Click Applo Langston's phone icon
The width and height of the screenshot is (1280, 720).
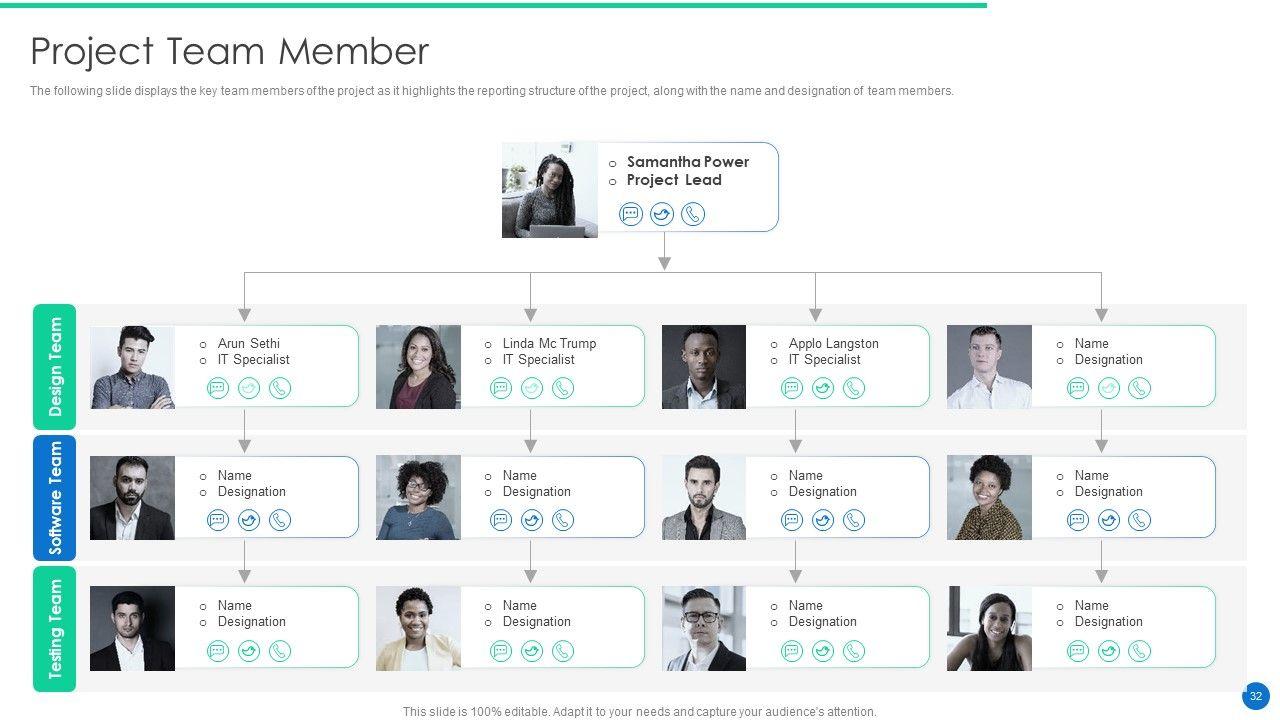pyautogui.click(x=854, y=388)
